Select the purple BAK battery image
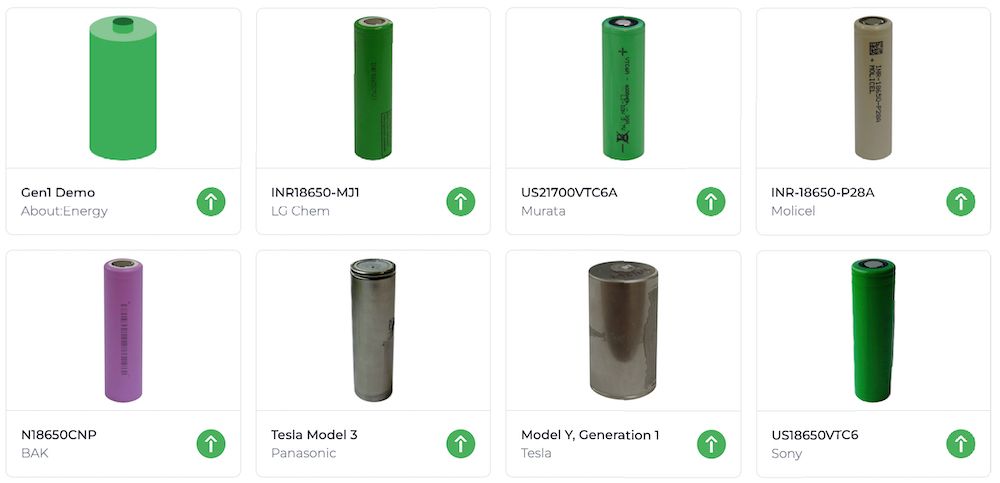Viewport: 1000px width, 483px height. [x=123, y=330]
